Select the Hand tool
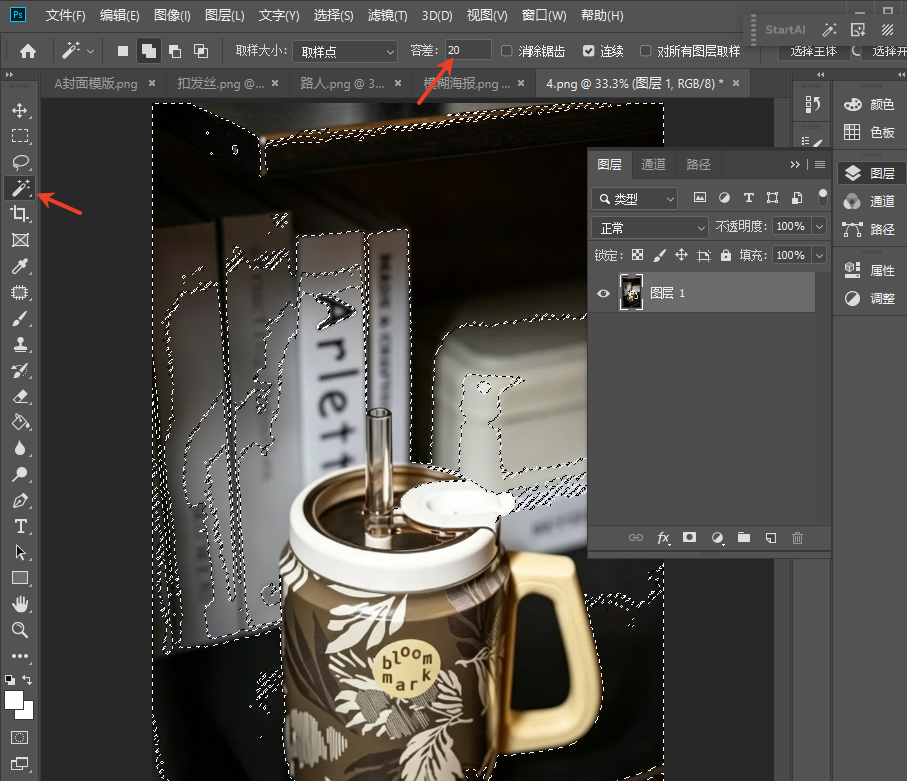The width and height of the screenshot is (907, 781). (20, 605)
